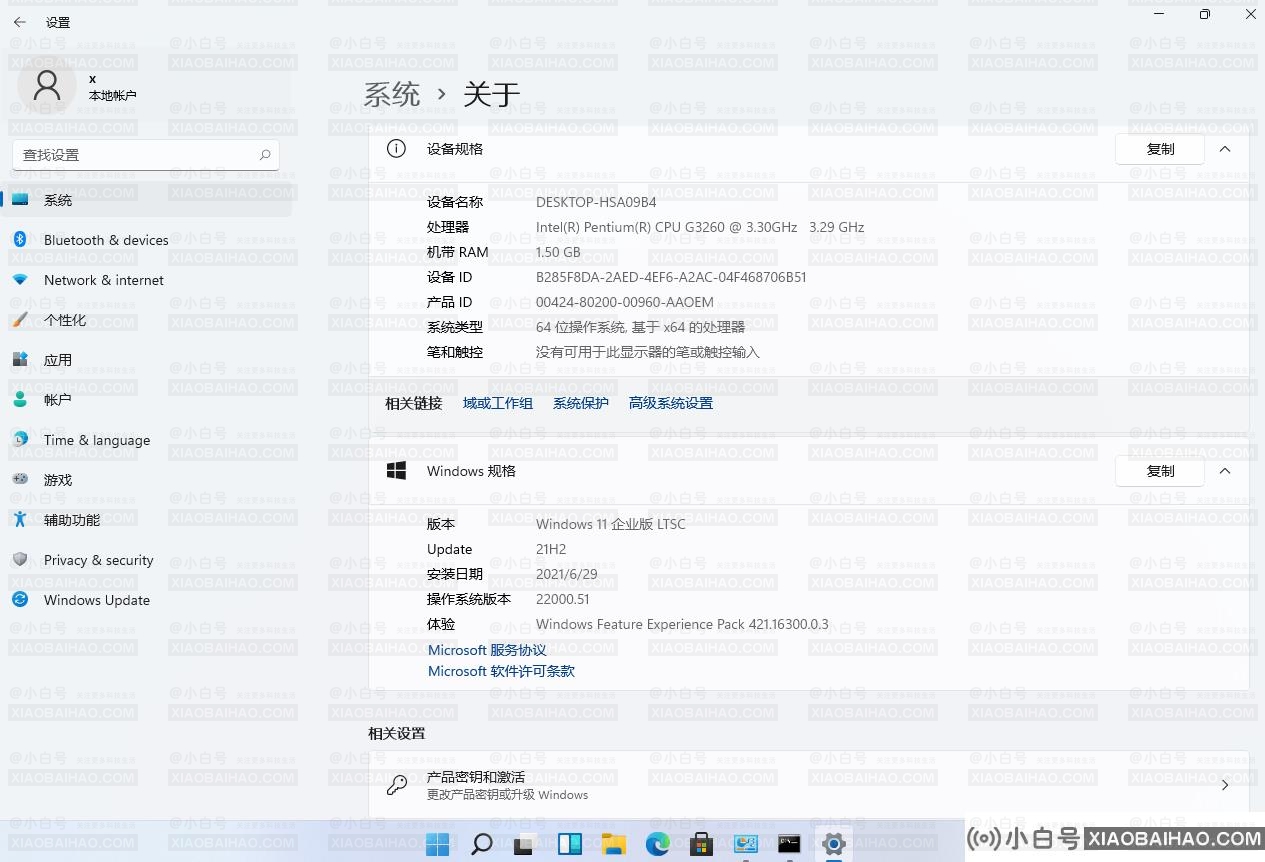Open 帐户 settings category
This screenshot has height=862, width=1265.
pos(148,400)
